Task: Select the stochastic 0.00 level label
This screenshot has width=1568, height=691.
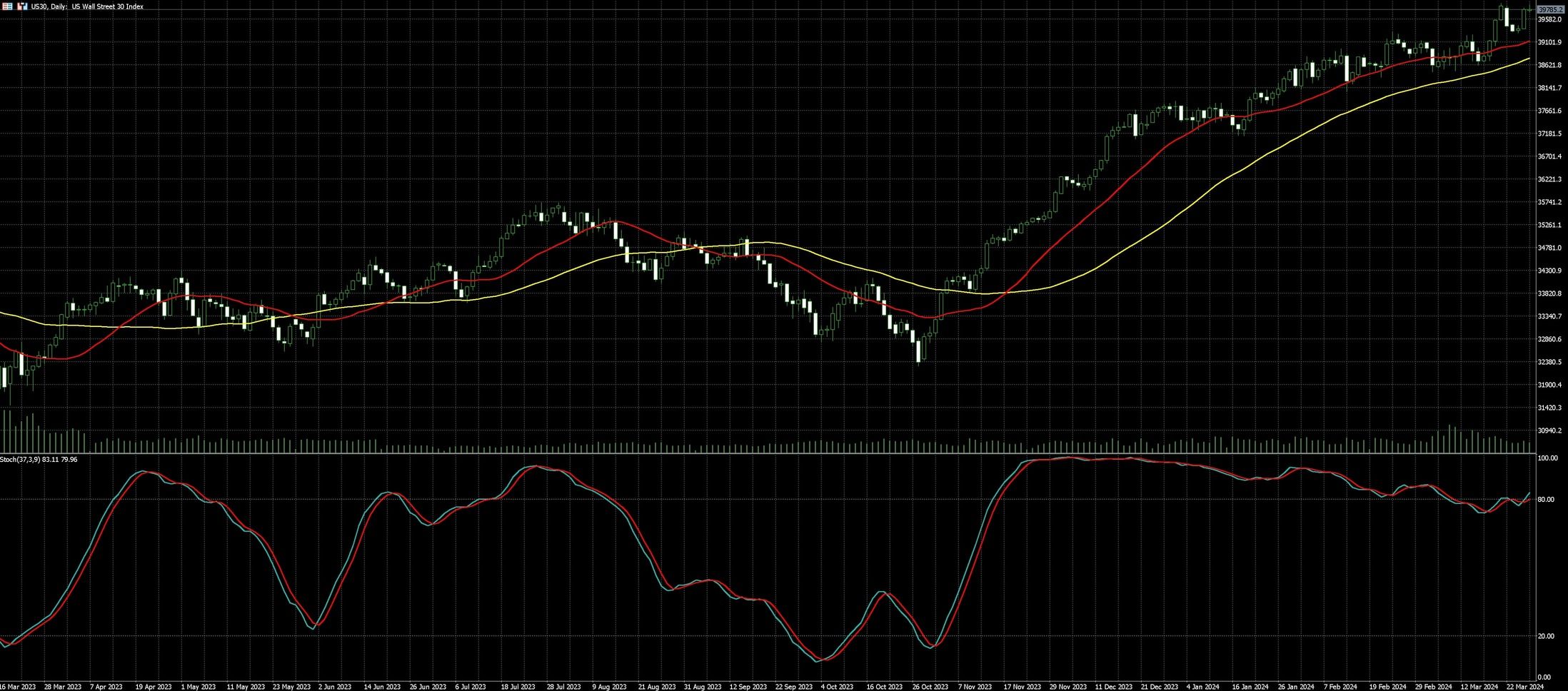Action: (1544, 677)
